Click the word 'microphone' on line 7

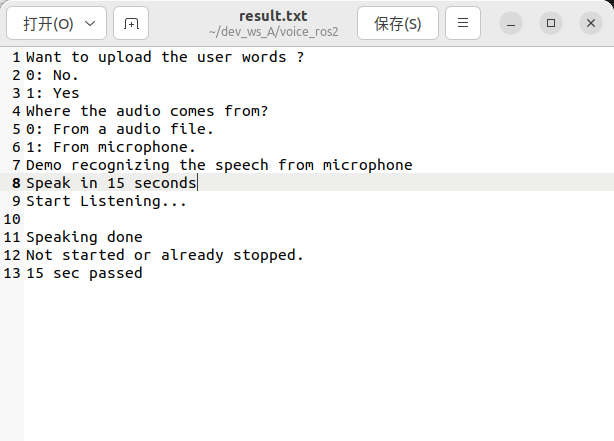coord(367,165)
